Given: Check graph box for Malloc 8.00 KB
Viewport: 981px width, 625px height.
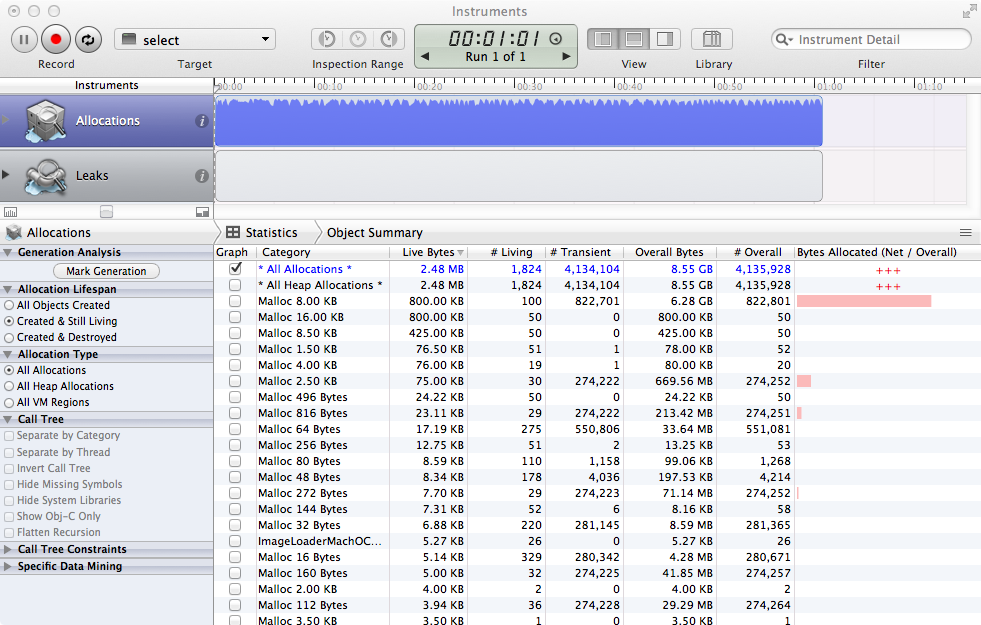Looking at the screenshot, I should (235, 301).
